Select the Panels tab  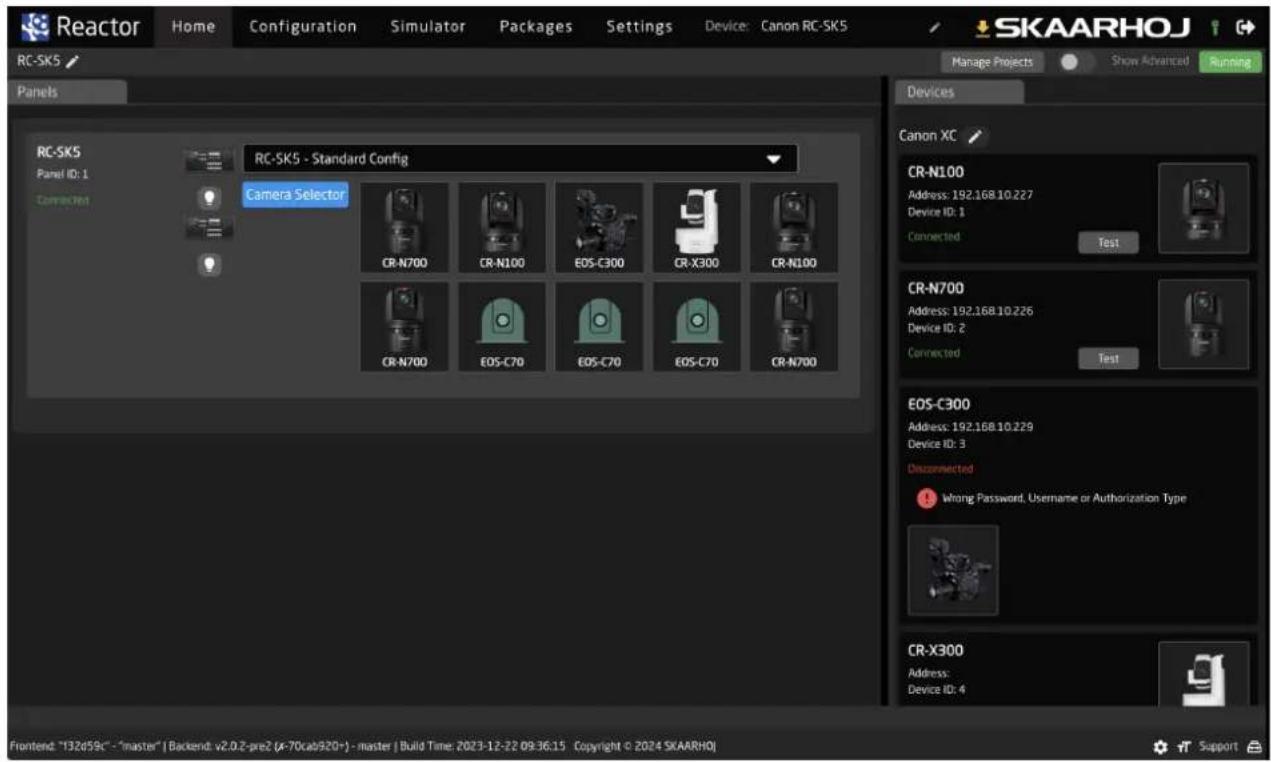(x=66, y=91)
